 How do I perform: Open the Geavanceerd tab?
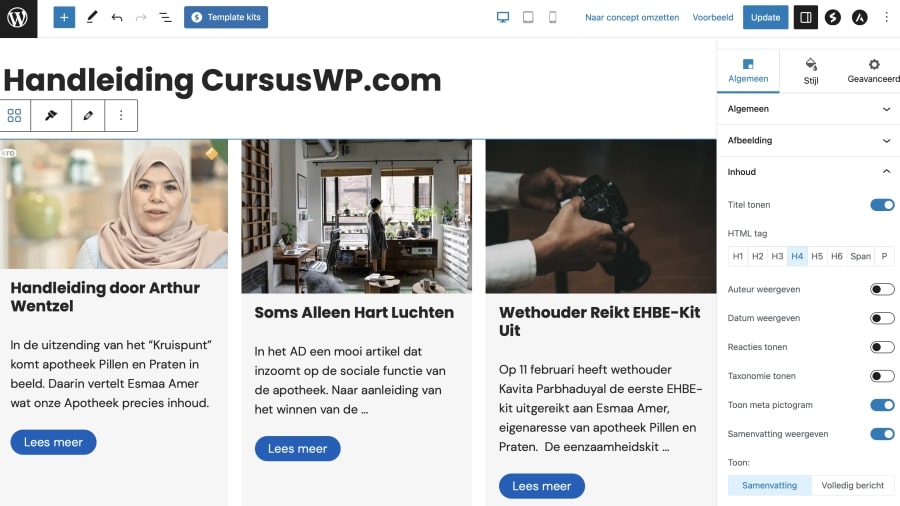(873, 72)
